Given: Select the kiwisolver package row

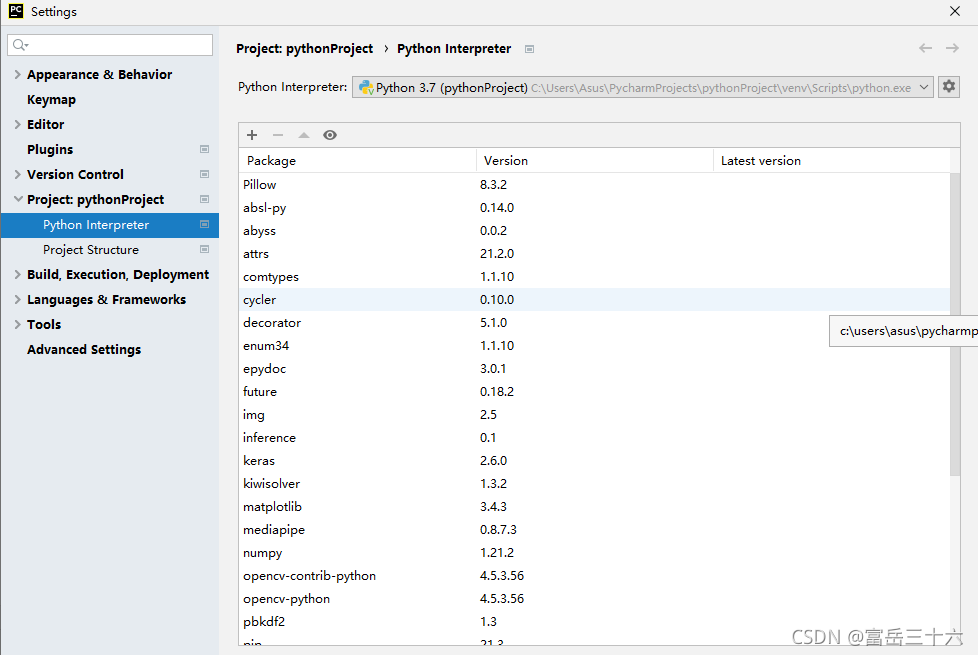Looking at the screenshot, I should coord(594,483).
